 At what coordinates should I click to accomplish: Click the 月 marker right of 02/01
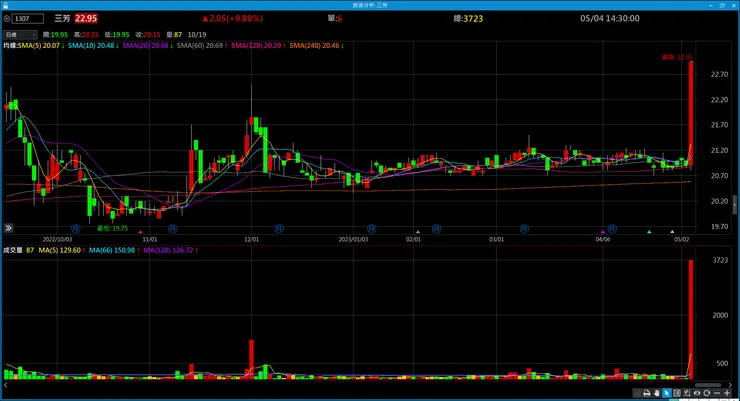pos(437,229)
